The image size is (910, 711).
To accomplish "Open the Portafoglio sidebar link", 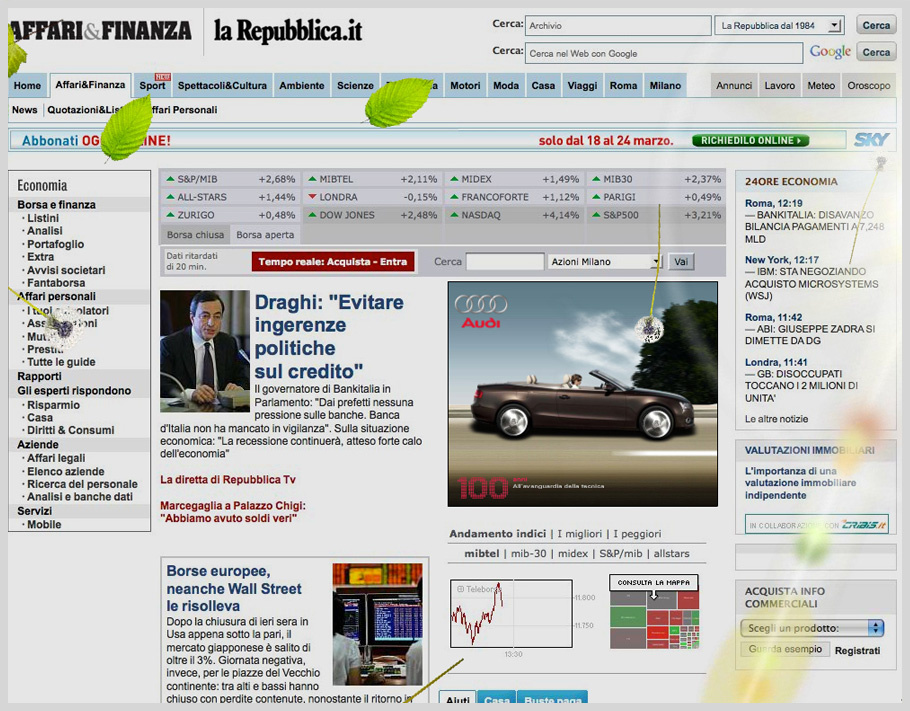I will click(x=56, y=244).
